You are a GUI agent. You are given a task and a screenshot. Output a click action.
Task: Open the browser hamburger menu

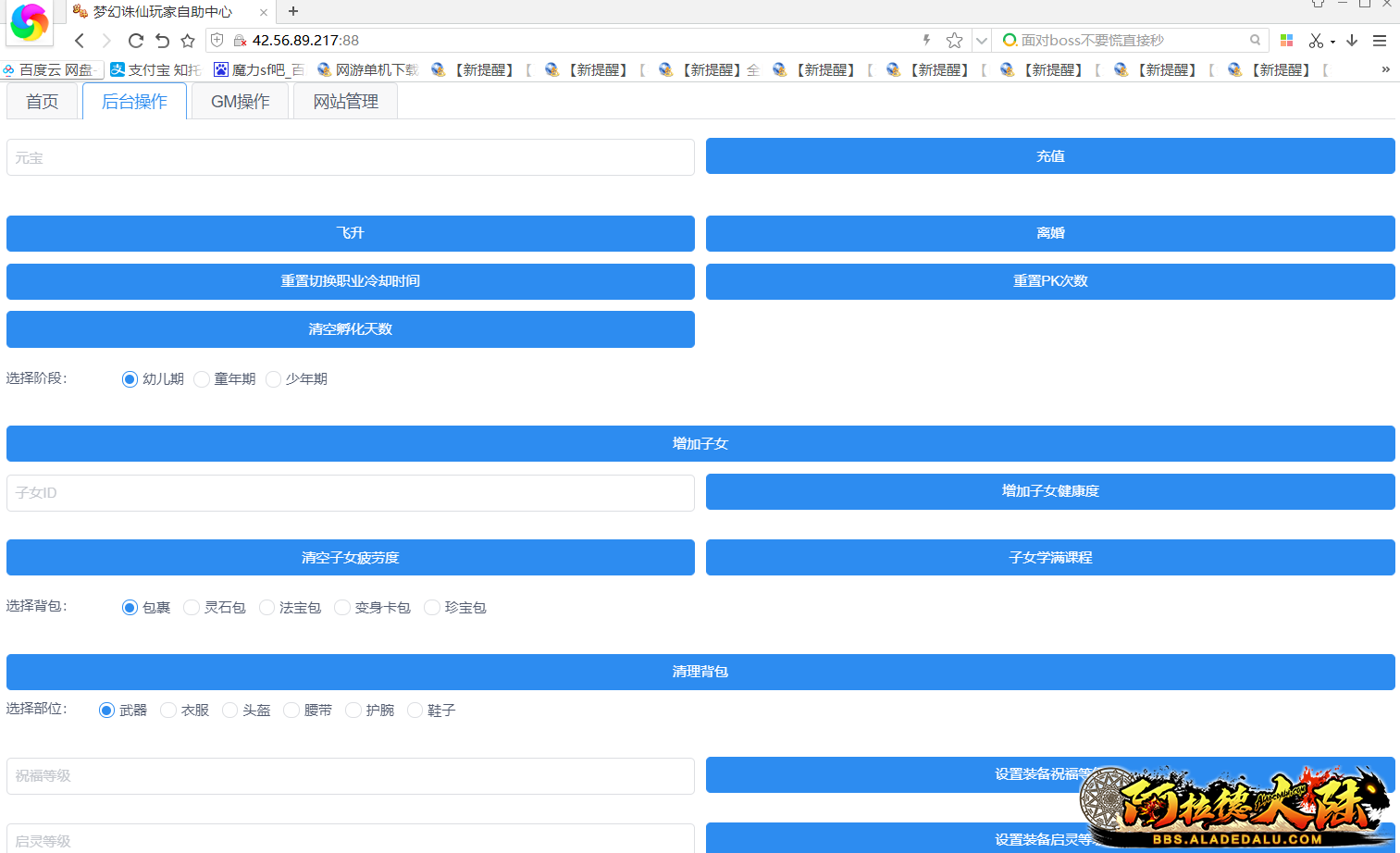[1380, 40]
